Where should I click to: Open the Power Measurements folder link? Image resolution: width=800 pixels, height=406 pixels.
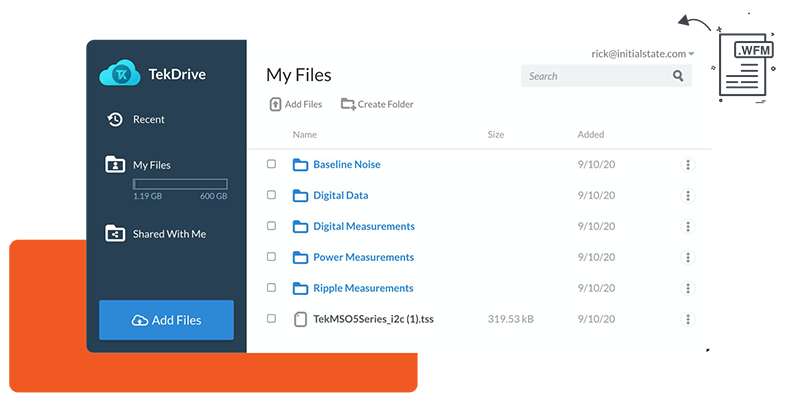pos(363,257)
